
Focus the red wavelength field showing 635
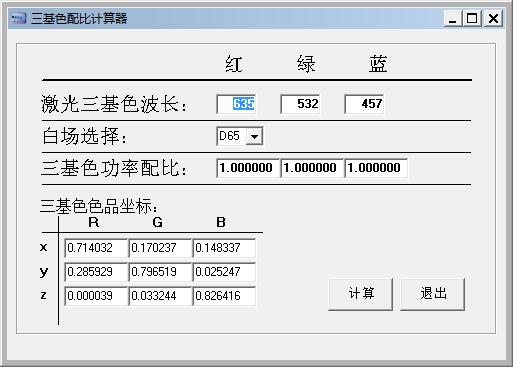236,104
